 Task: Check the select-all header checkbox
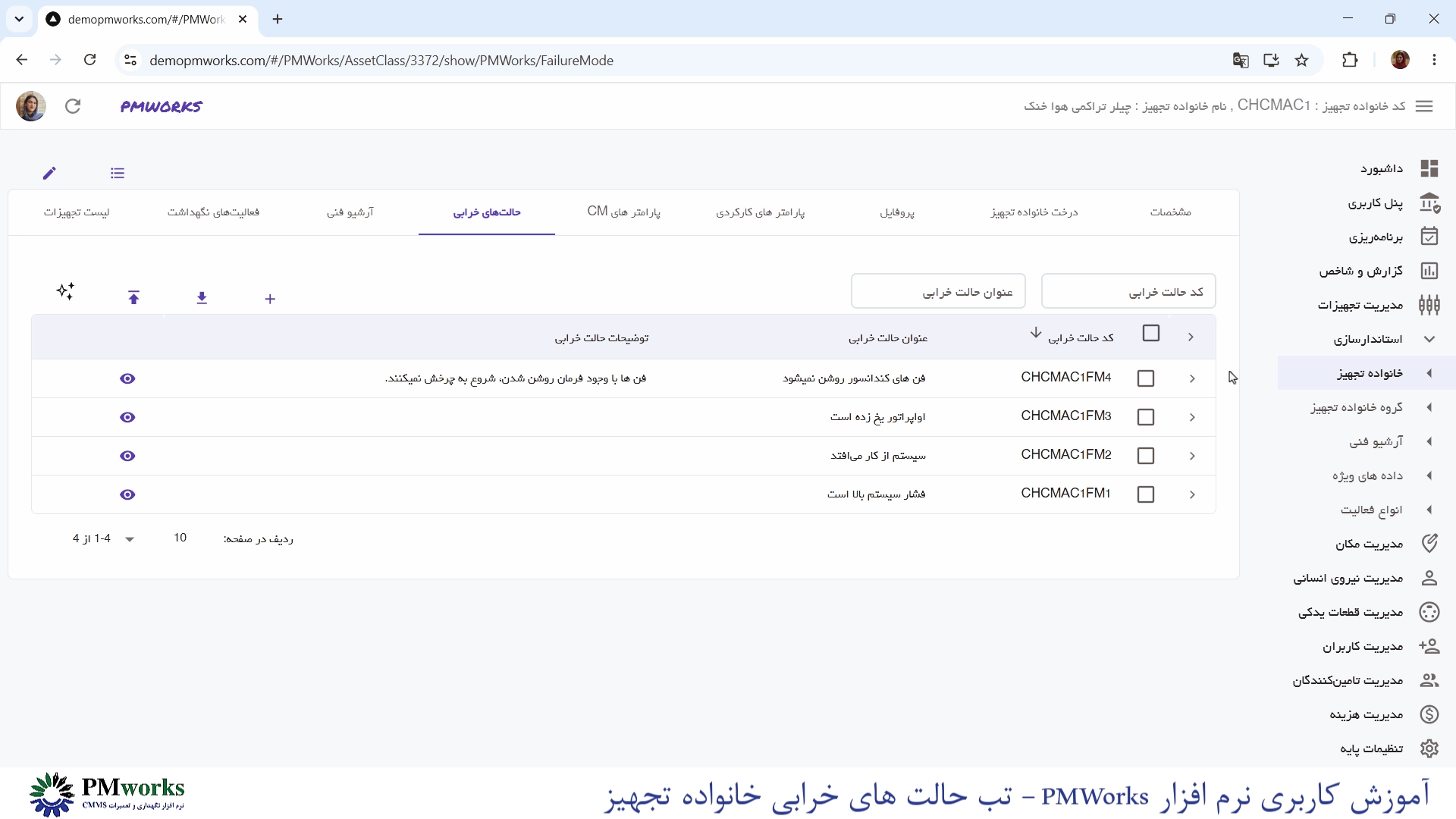click(1151, 333)
